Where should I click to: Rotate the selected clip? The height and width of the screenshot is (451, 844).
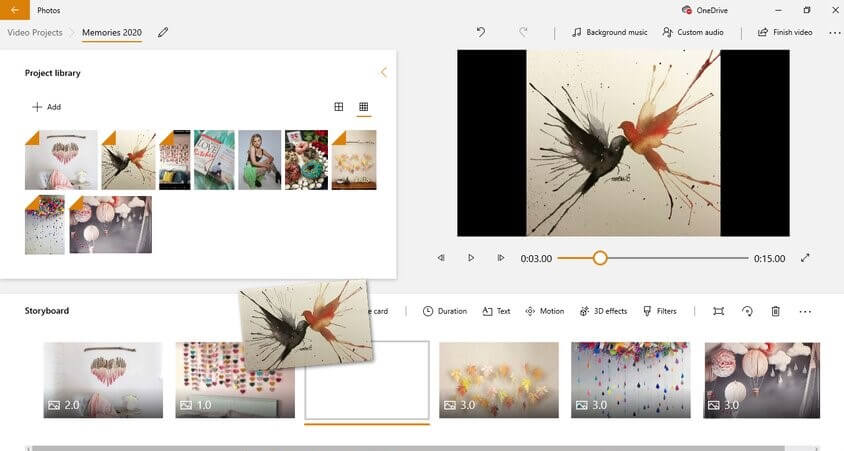pos(747,311)
